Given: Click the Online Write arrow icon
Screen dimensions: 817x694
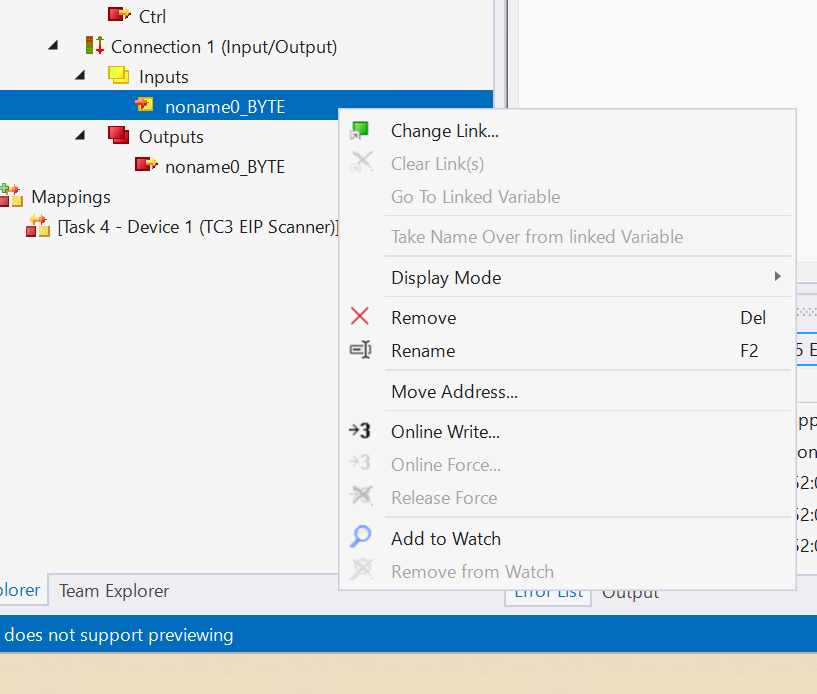Looking at the screenshot, I should [x=360, y=432].
